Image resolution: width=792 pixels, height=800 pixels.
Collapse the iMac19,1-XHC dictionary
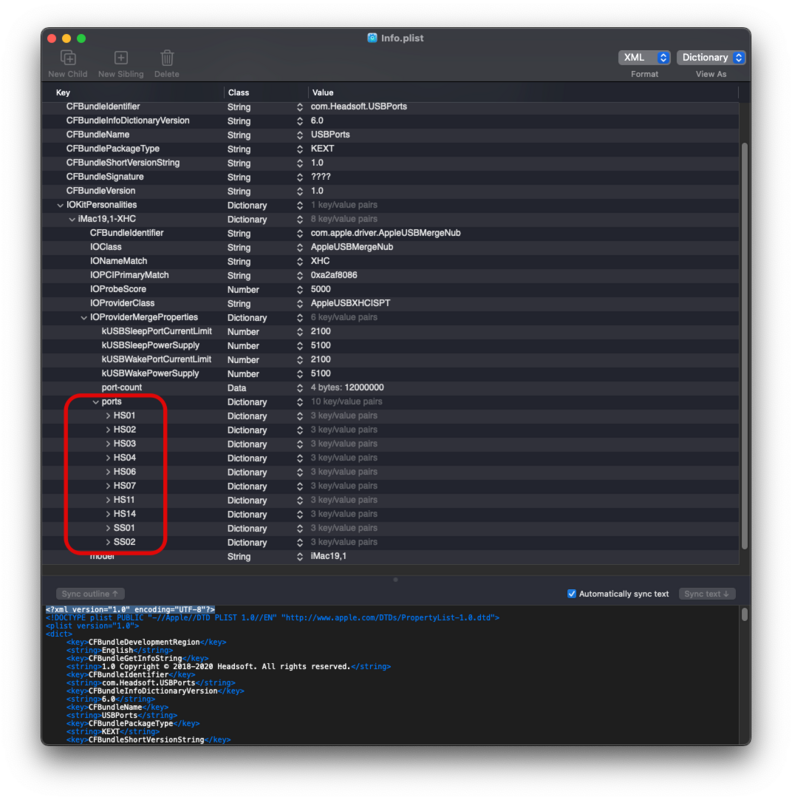click(72, 219)
